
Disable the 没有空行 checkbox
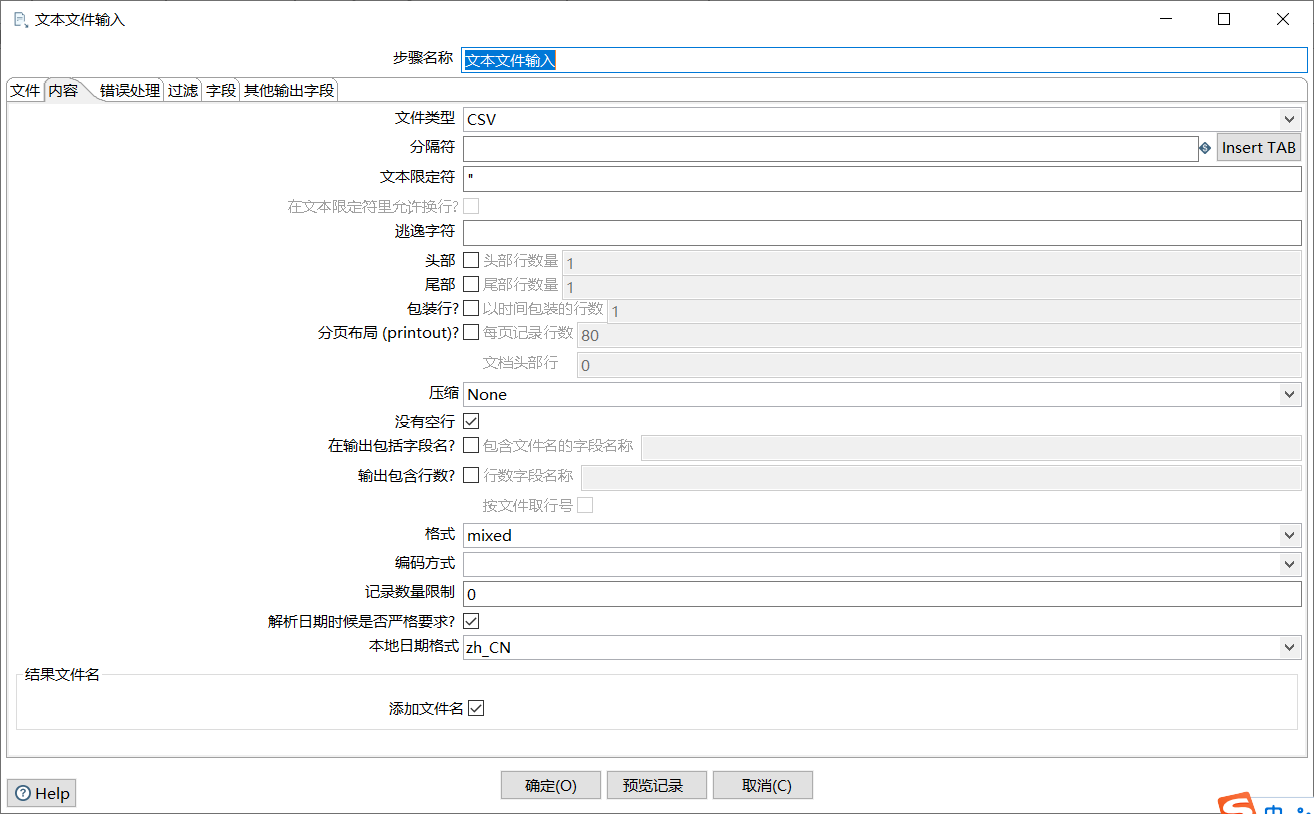tap(471, 420)
